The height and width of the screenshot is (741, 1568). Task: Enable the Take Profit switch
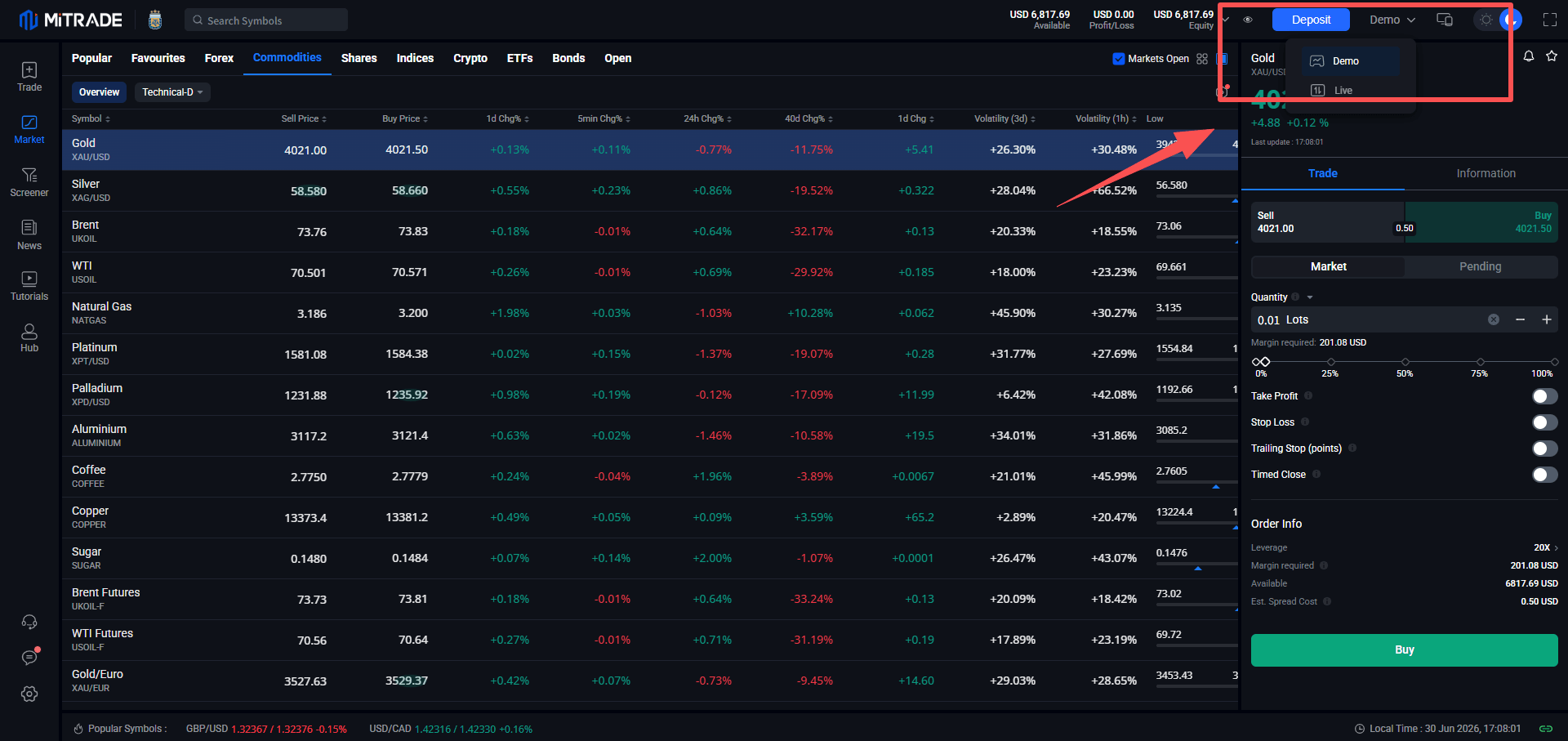point(1545,396)
